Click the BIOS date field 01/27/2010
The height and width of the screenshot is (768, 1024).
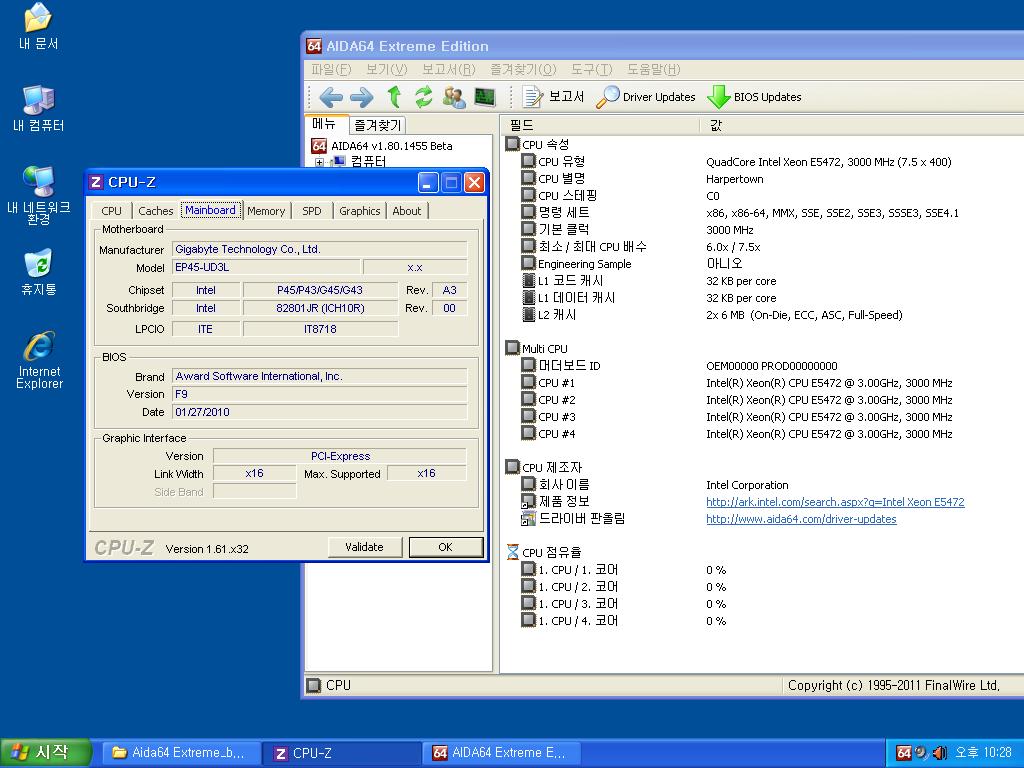tap(320, 412)
